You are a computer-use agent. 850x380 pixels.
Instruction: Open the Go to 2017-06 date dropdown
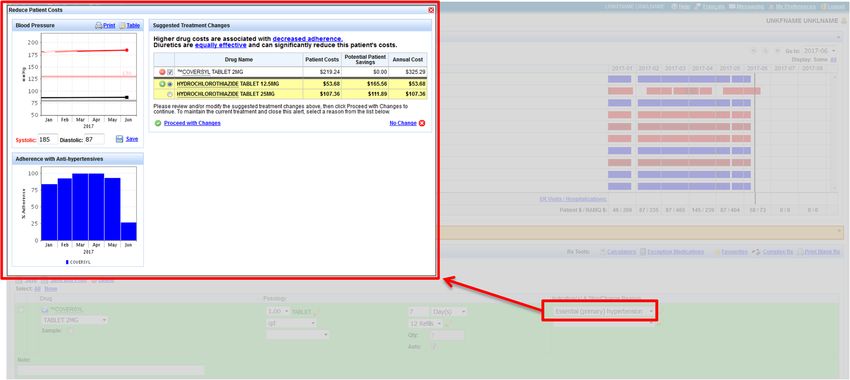(821, 50)
